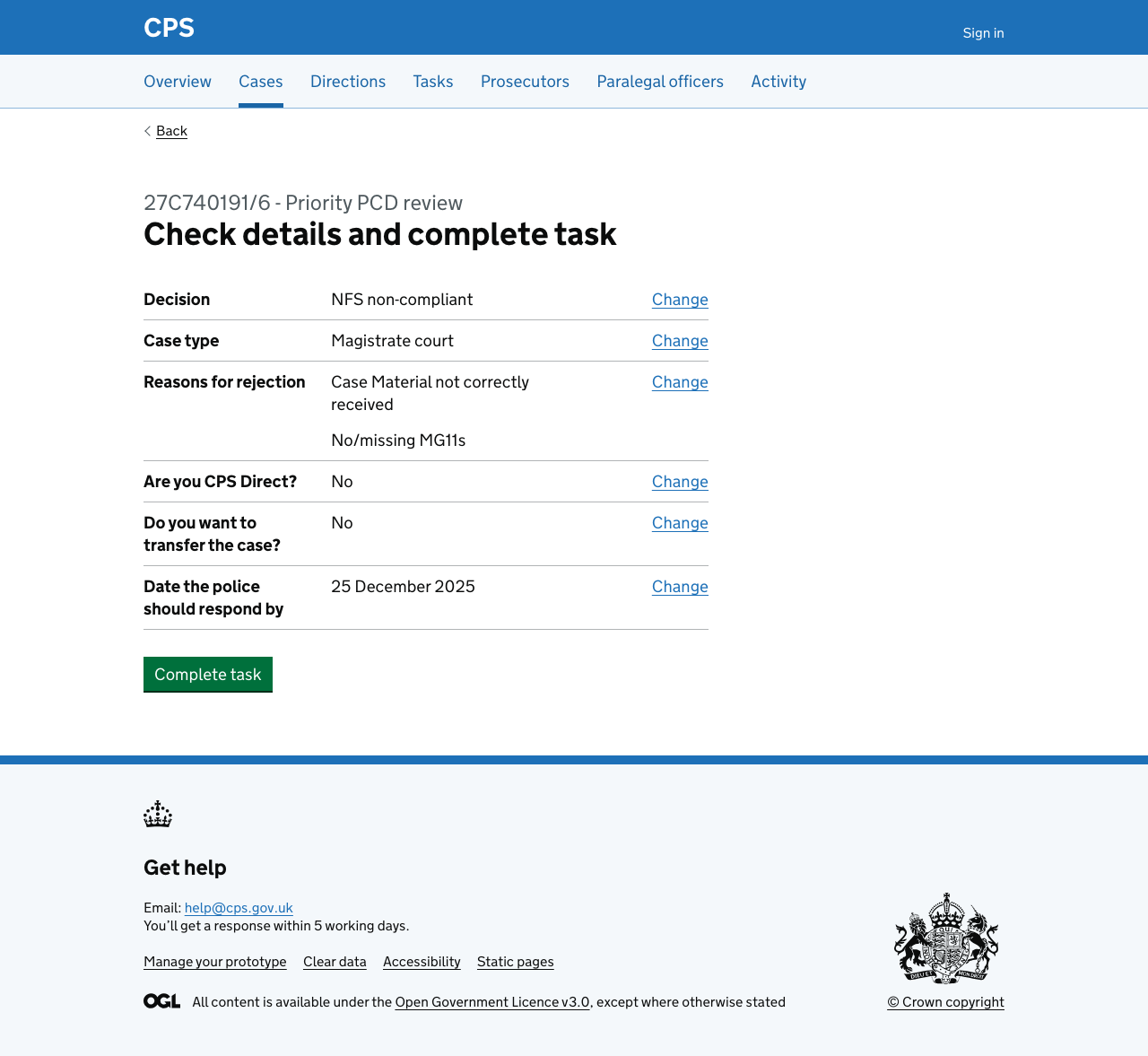The height and width of the screenshot is (1056, 1148).
Task: Click the back chevron arrow
Action: pos(146,130)
